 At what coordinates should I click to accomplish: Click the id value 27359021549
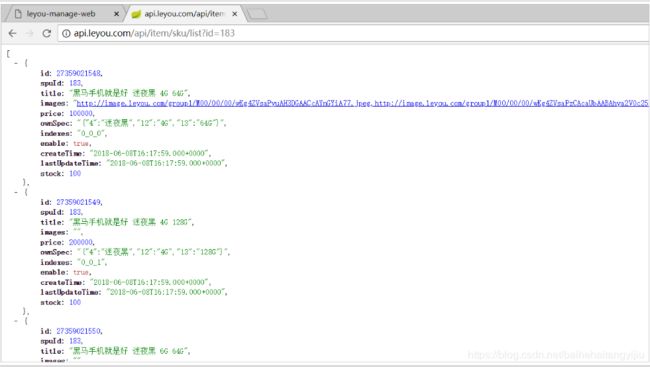(x=78, y=202)
